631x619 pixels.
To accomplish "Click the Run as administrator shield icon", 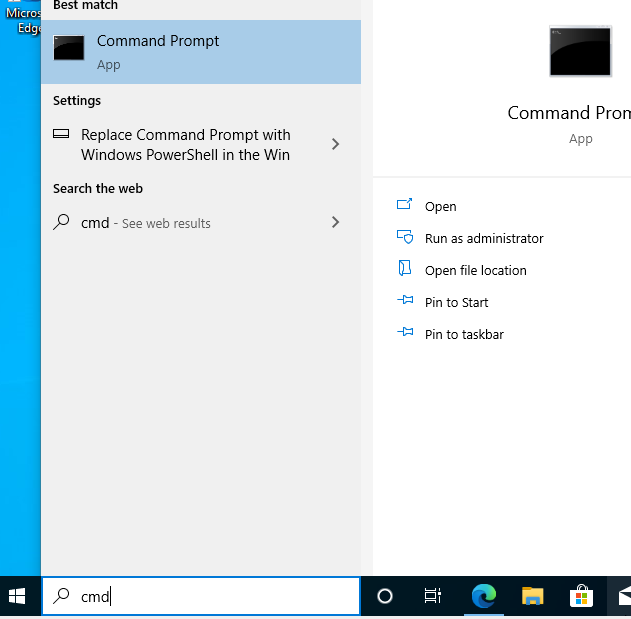I will point(405,237).
